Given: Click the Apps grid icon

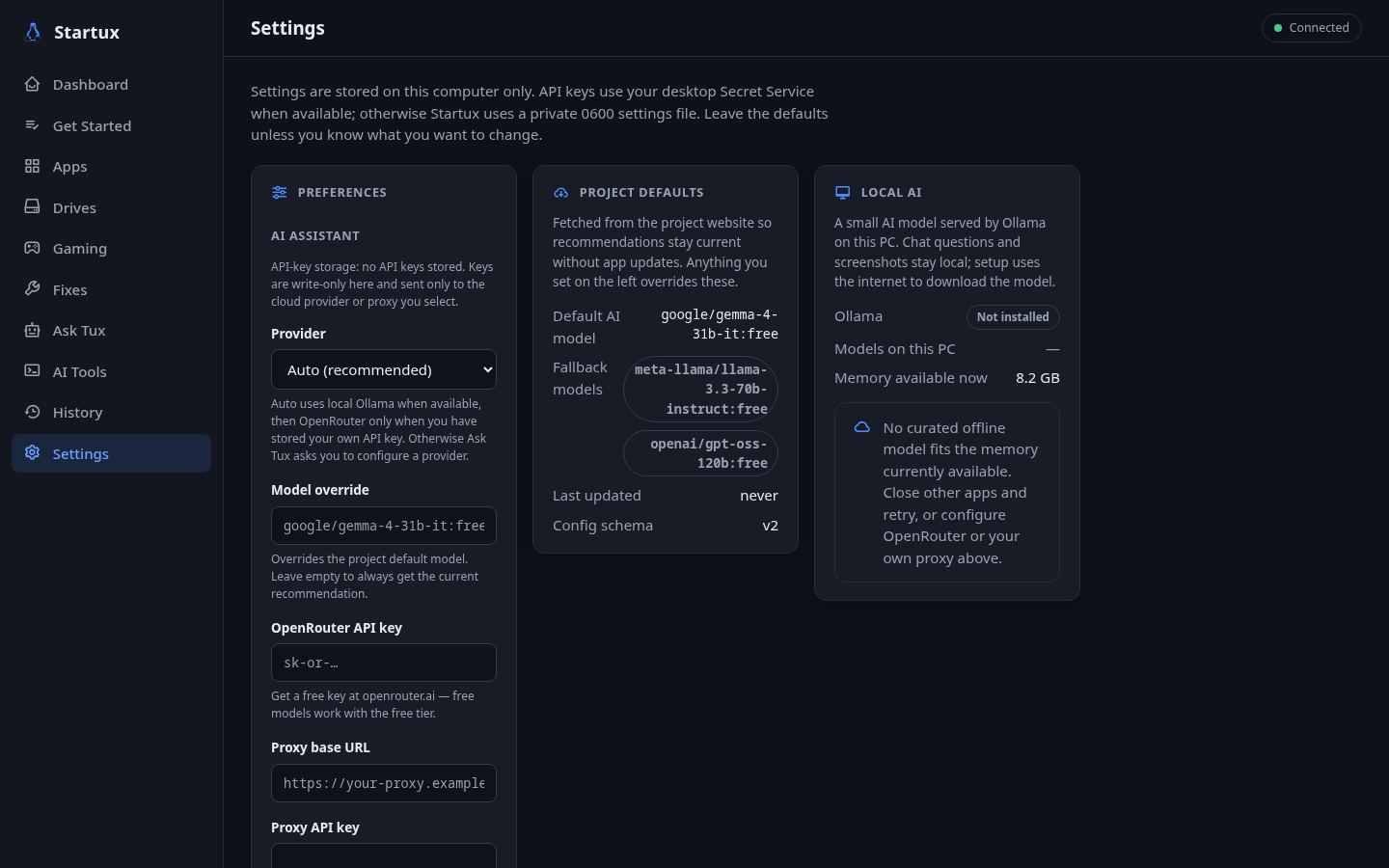Looking at the screenshot, I should pos(32,166).
